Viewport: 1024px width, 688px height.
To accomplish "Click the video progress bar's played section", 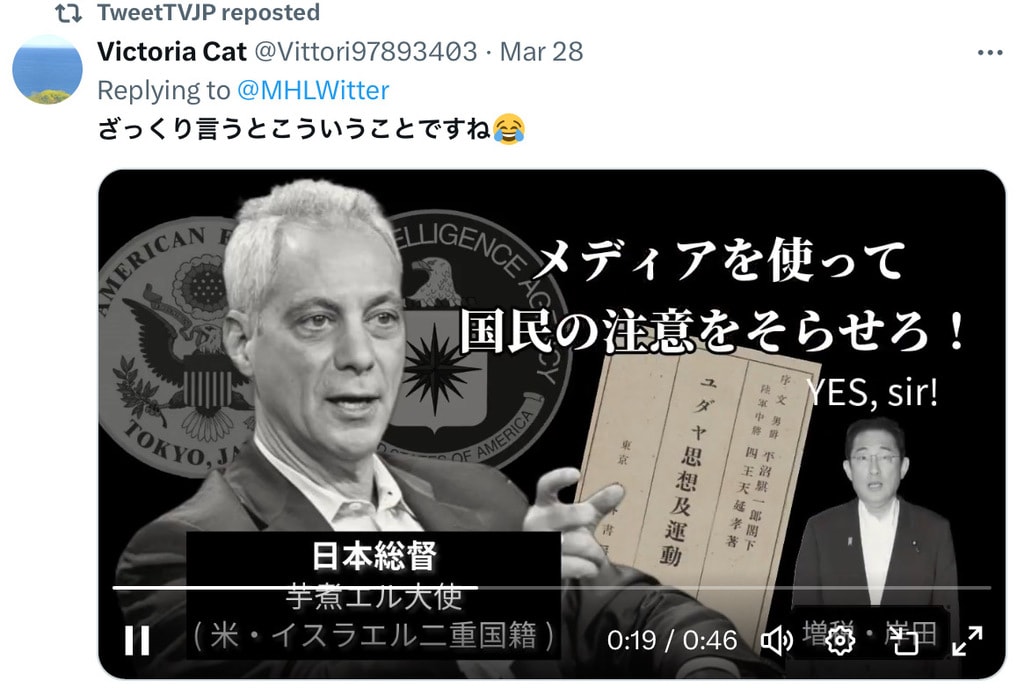I will coord(295,587).
